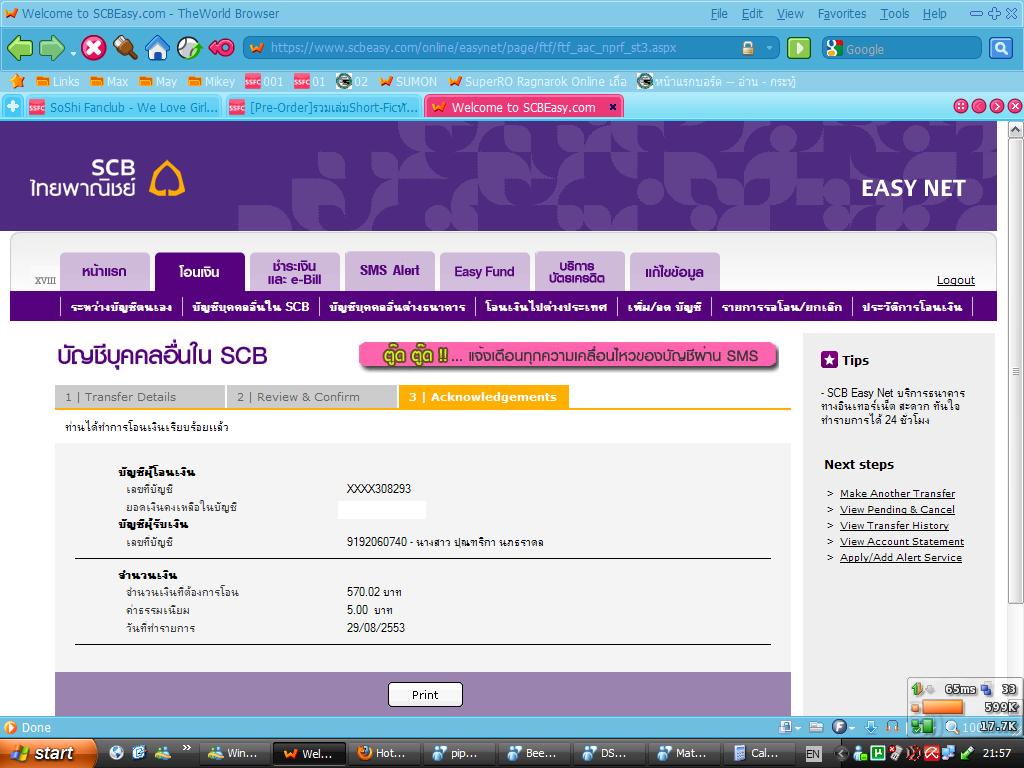Open the Help menu
Viewport: 1024px width, 768px height.
(x=935, y=14)
